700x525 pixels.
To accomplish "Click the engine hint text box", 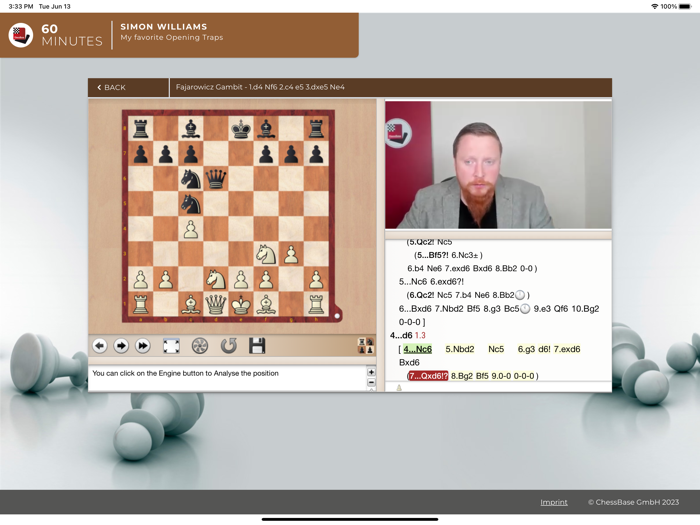I will click(x=227, y=379).
